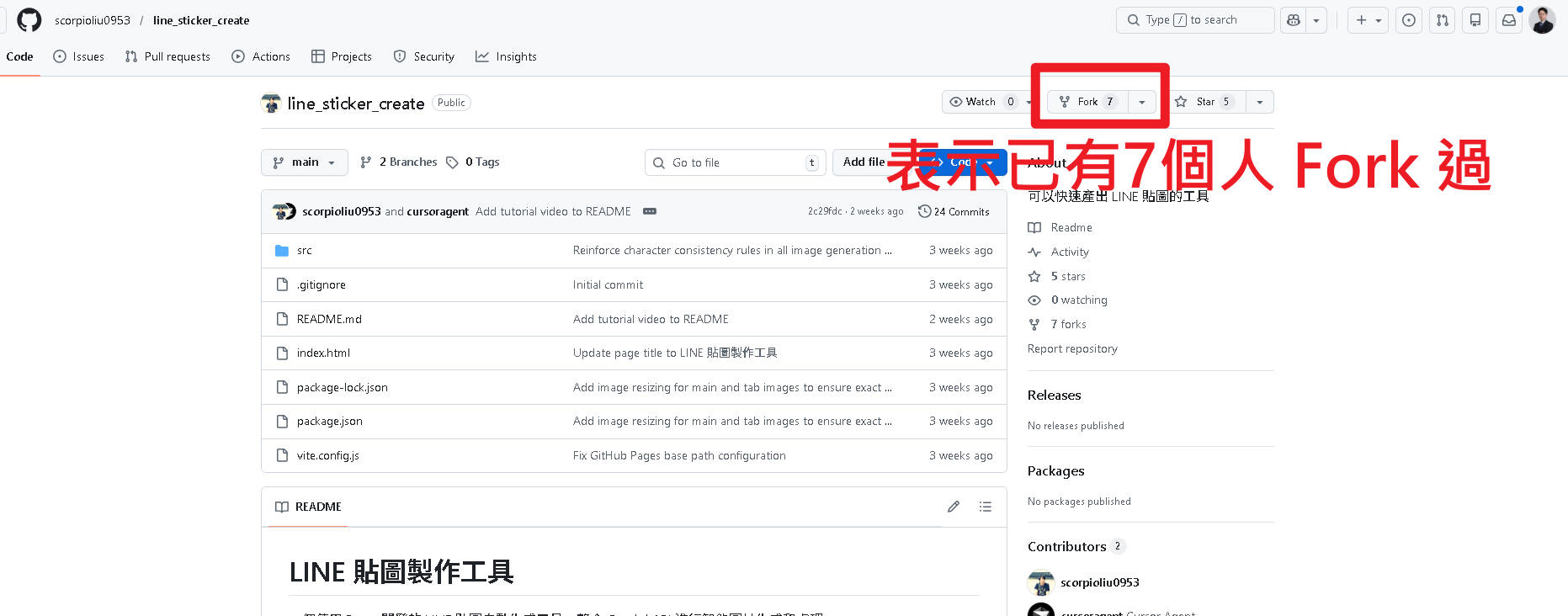
Task: Click the edit README pencil icon
Action: (x=953, y=507)
